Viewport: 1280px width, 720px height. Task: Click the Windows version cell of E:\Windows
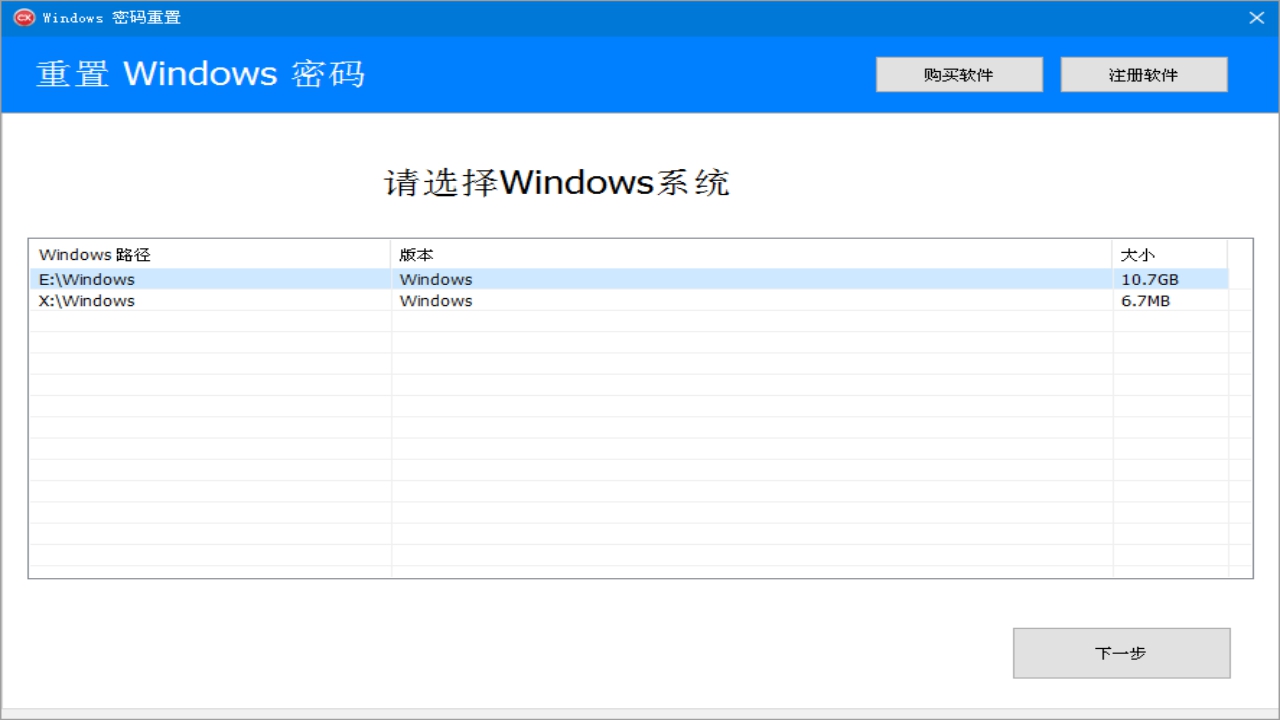coord(436,279)
